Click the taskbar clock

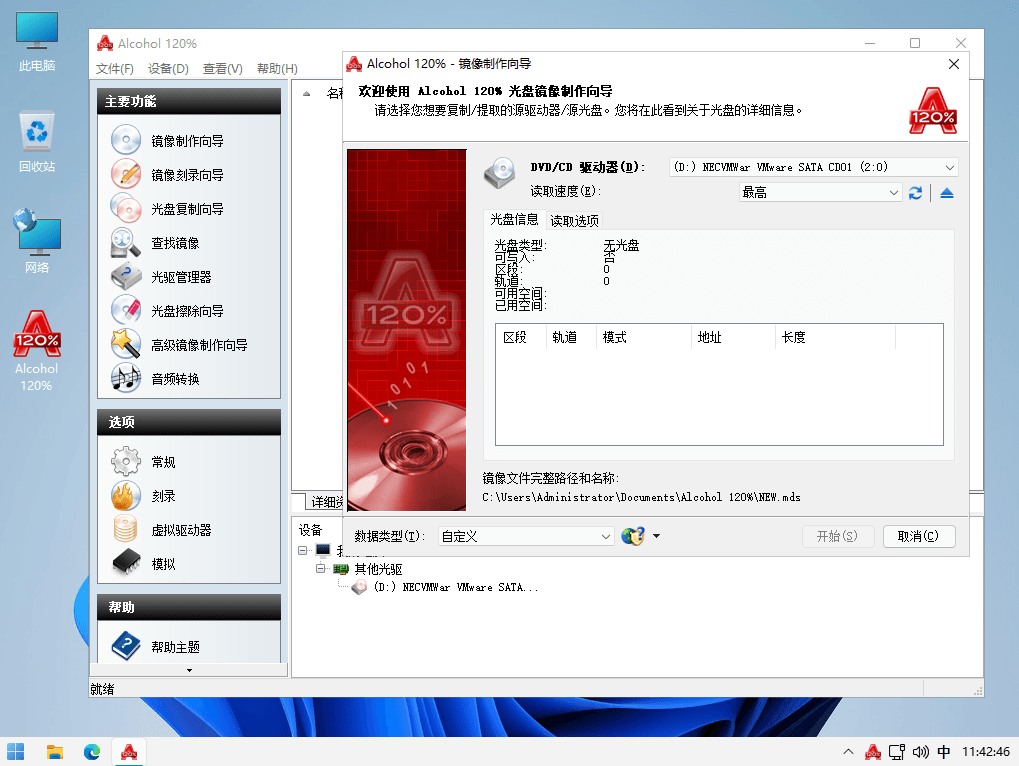click(985, 752)
